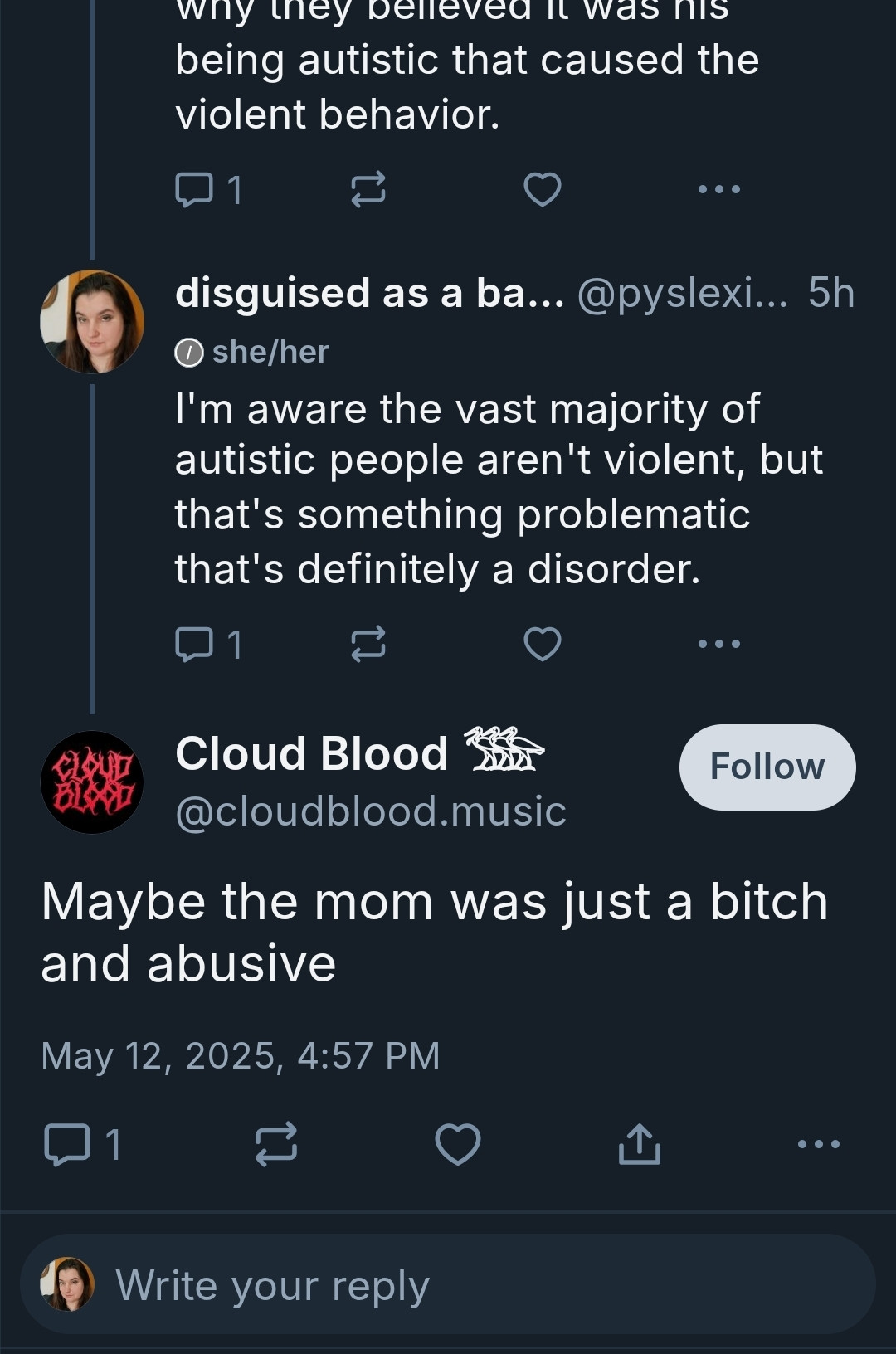Share the Cloud Blood post
Viewport: 896px width, 1354px height.
pyautogui.click(x=640, y=1145)
